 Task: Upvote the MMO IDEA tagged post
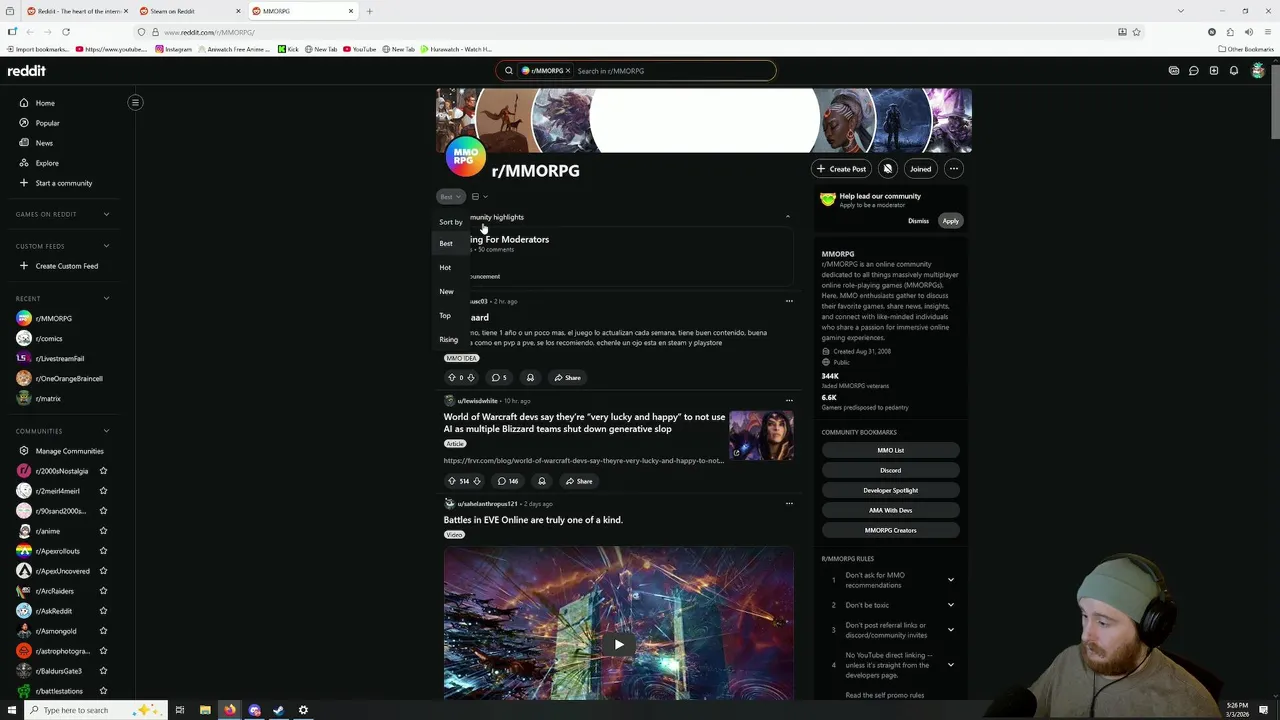coord(451,378)
